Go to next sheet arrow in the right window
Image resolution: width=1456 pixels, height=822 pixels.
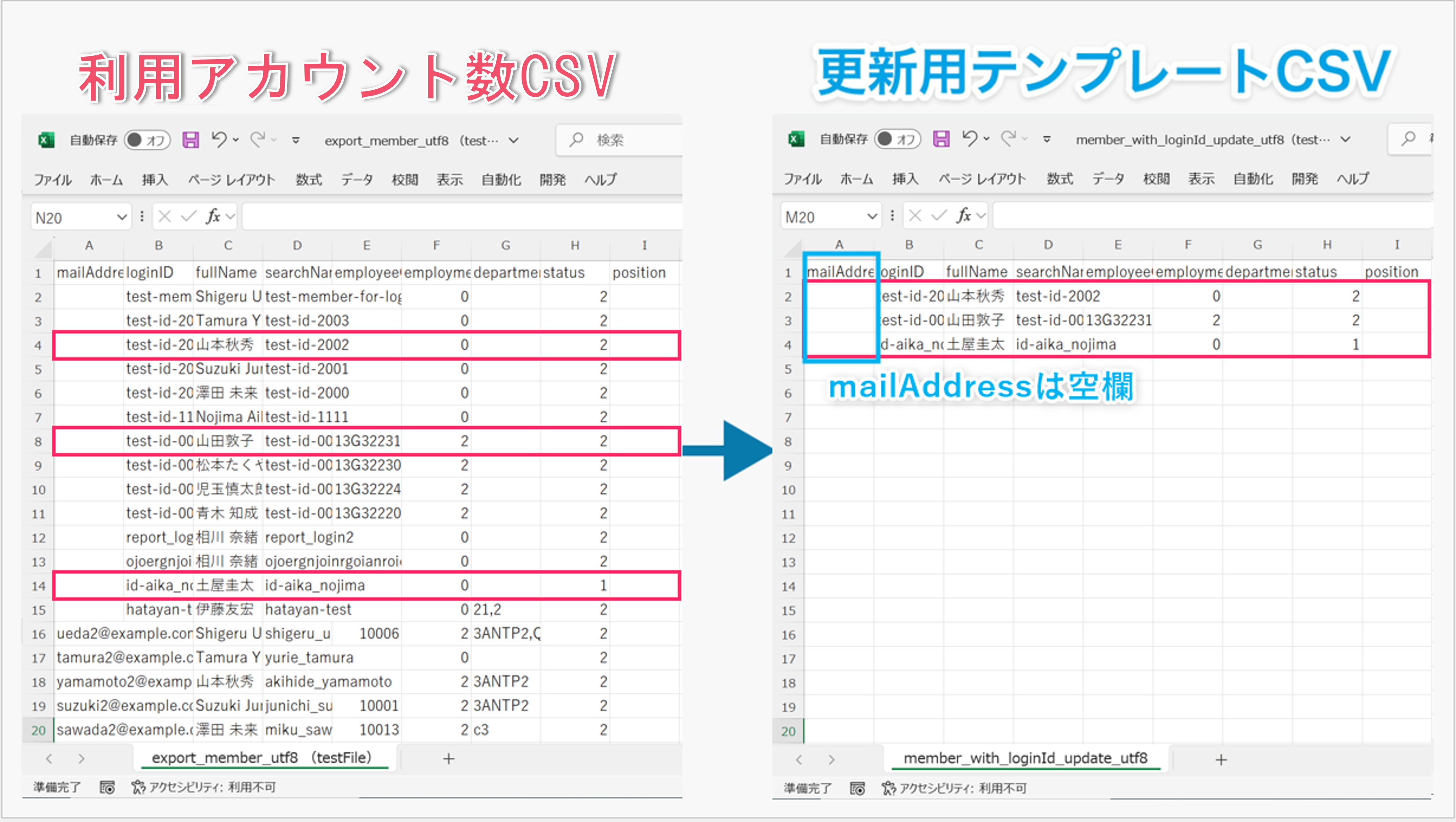832,759
